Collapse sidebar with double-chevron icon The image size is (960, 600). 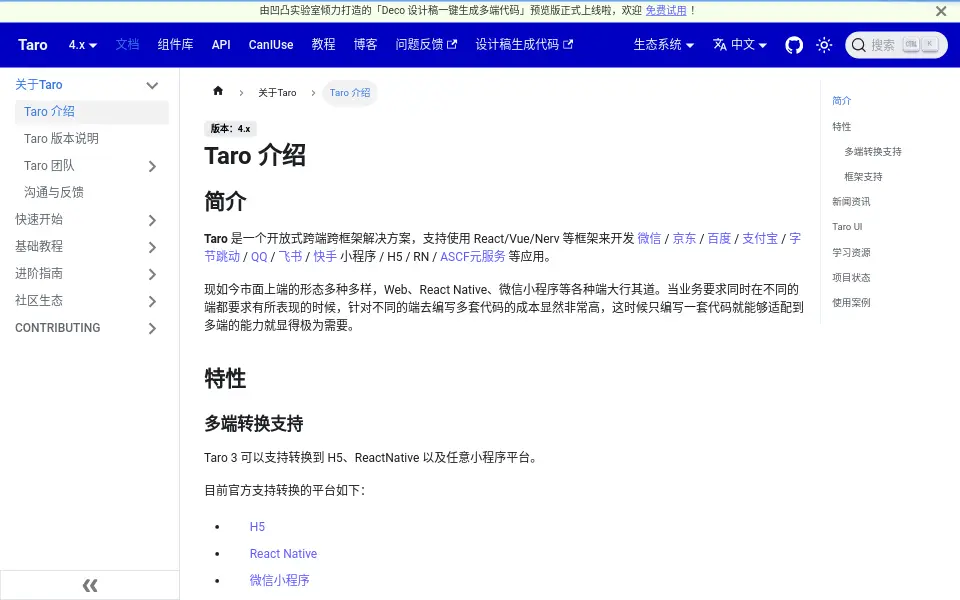coord(90,585)
